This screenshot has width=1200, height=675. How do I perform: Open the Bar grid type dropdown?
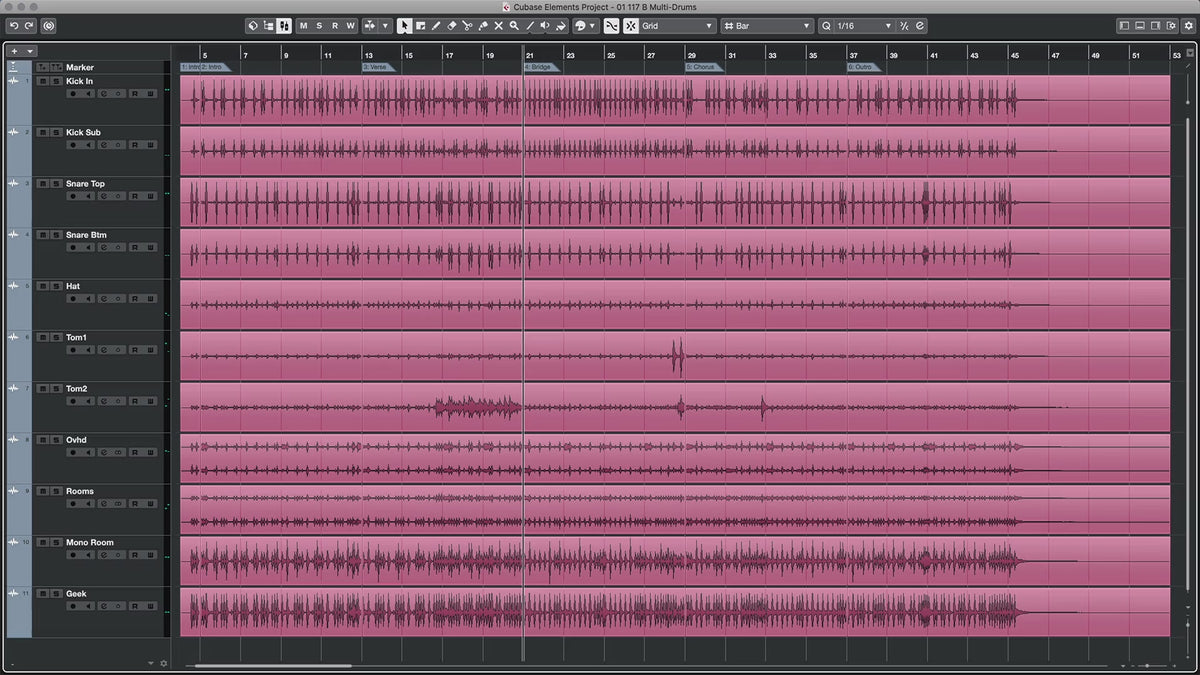[x=767, y=26]
